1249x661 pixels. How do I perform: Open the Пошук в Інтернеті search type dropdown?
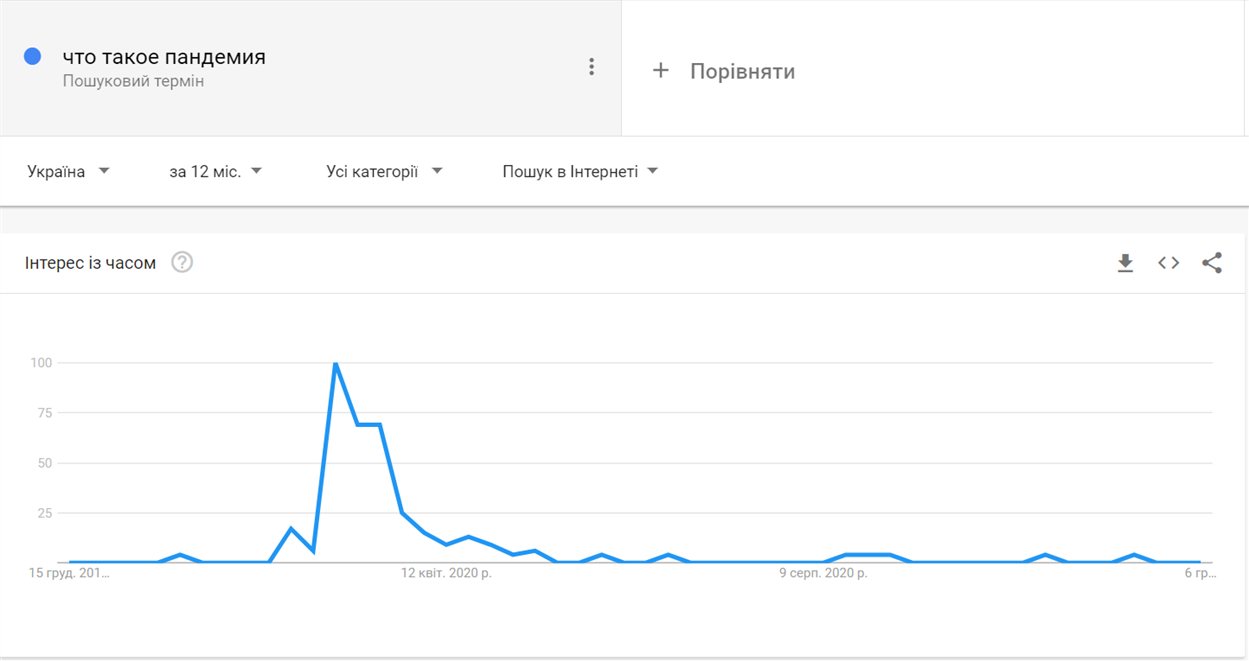(x=581, y=172)
